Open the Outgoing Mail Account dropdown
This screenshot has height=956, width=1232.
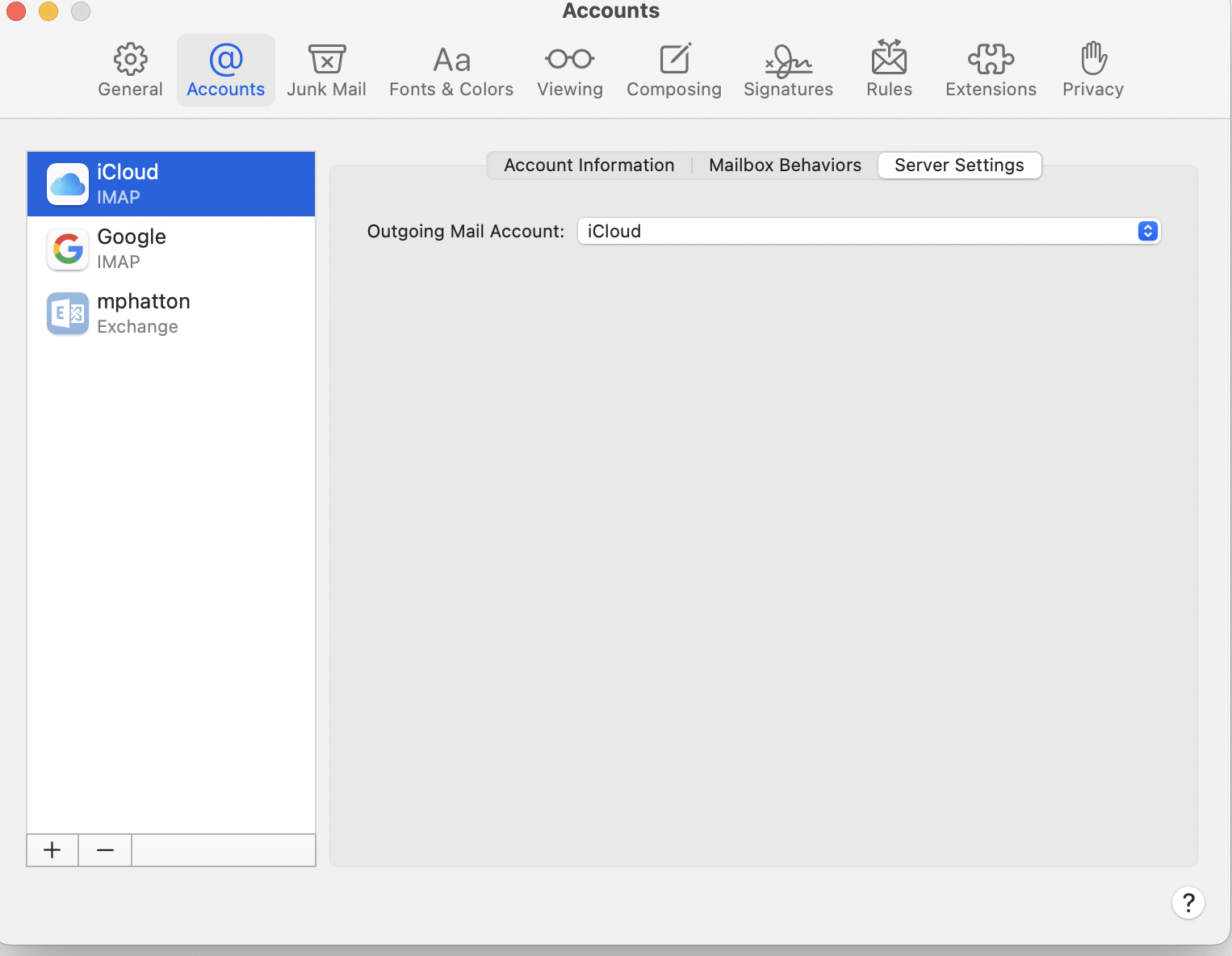869,231
